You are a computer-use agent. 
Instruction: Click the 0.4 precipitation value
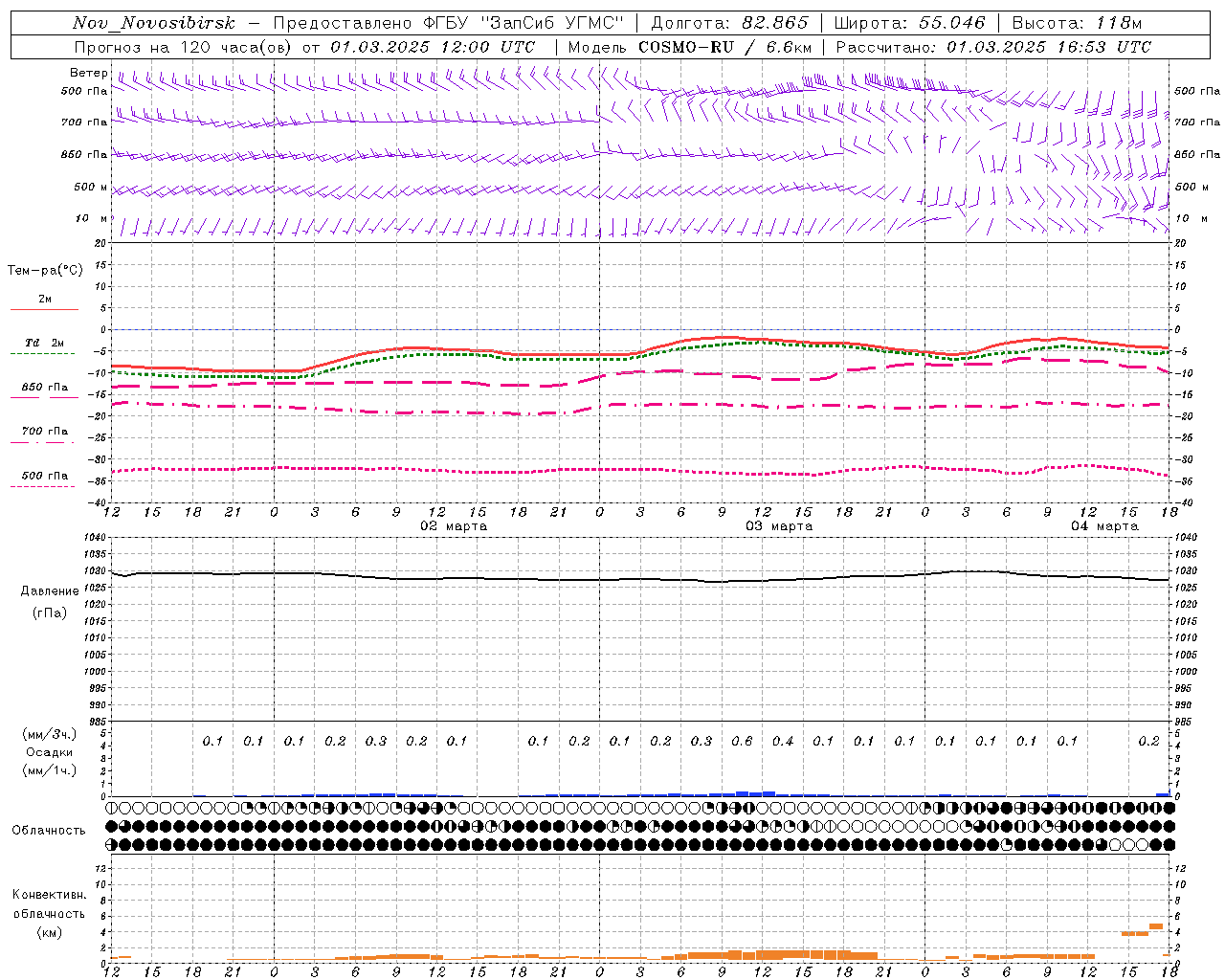[x=783, y=741]
